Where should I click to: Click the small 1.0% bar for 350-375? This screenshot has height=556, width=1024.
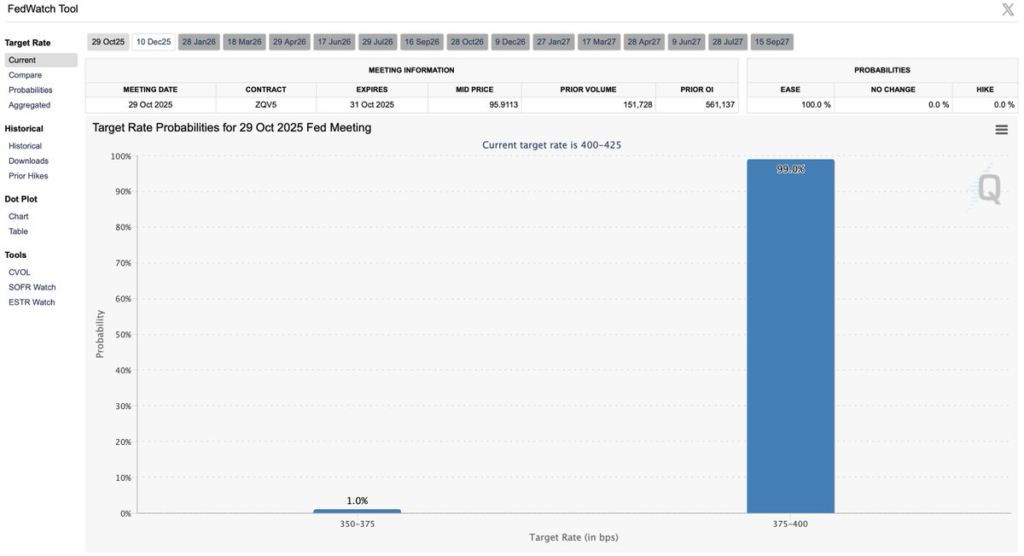[x=357, y=511]
